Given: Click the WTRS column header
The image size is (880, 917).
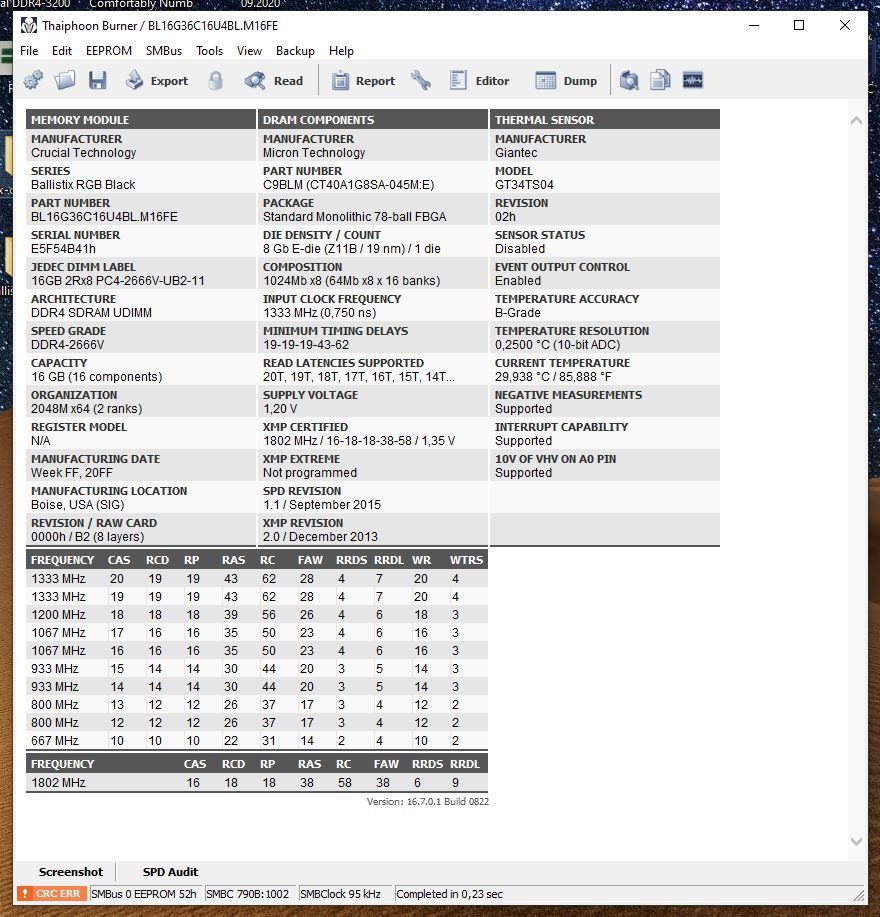Looking at the screenshot, I should (x=466, y=560).
